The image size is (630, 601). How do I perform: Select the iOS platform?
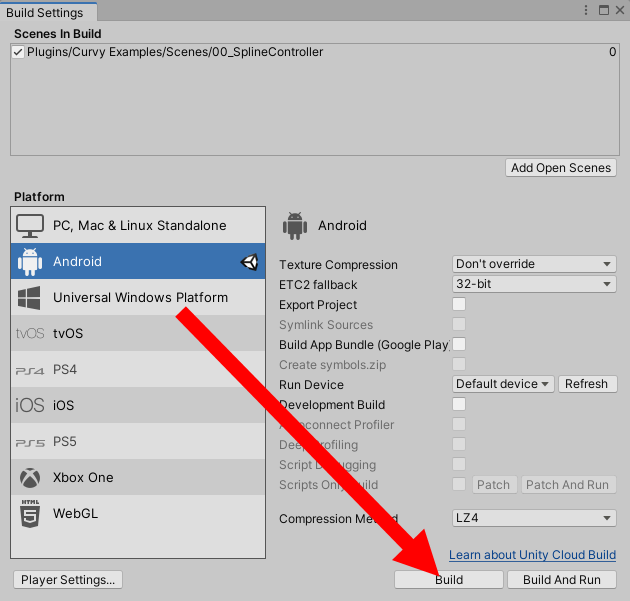pyautogui.click(x=138, y=405)
